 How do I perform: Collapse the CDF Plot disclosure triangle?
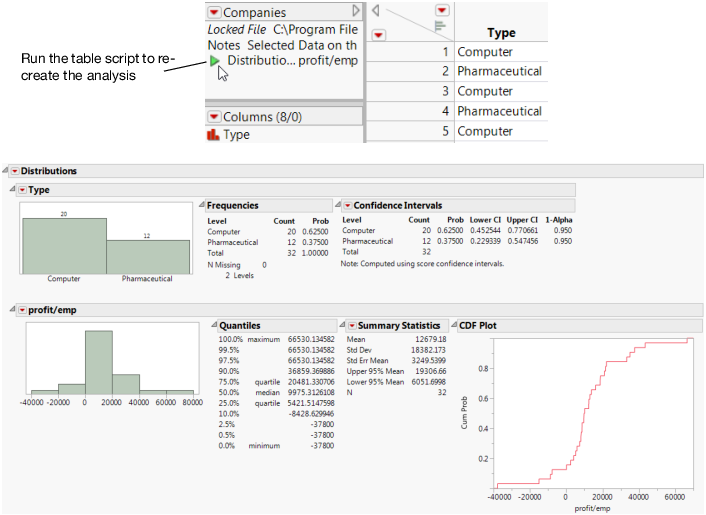(x=454, y=325)
